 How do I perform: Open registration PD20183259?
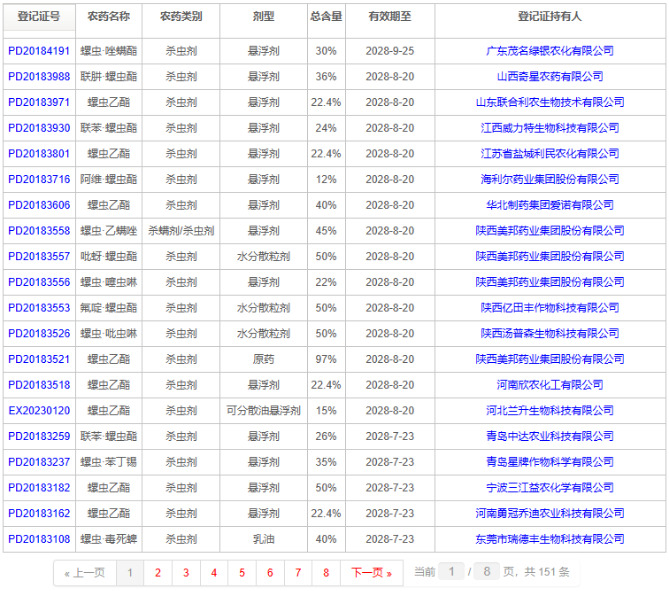39,436
